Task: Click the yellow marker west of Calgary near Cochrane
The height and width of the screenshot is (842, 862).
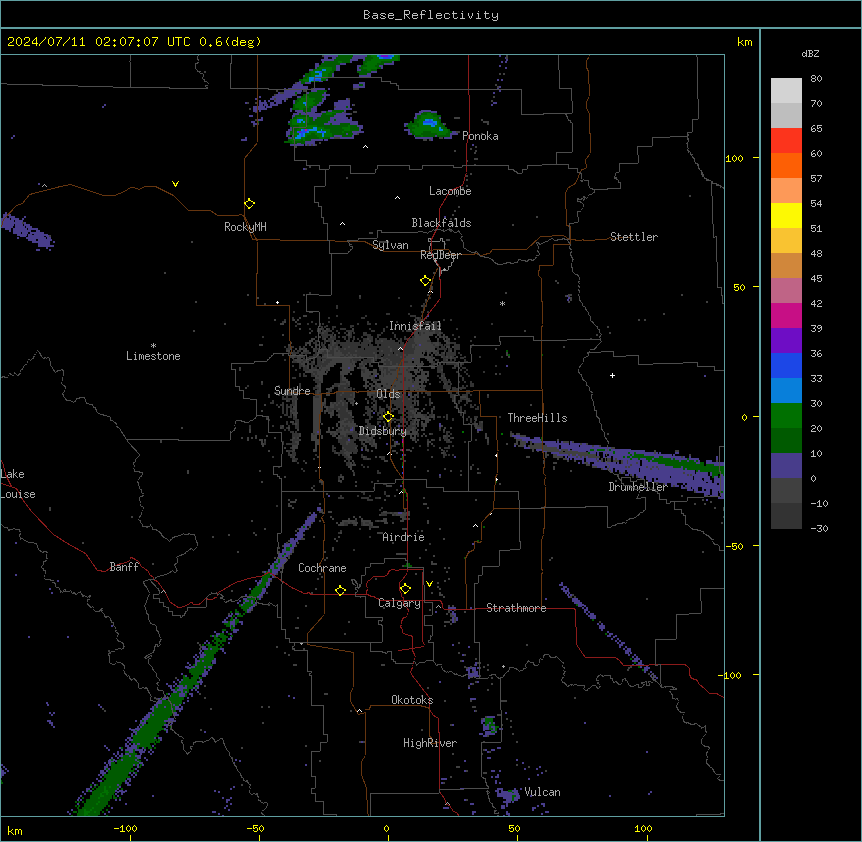Action: 340,590
